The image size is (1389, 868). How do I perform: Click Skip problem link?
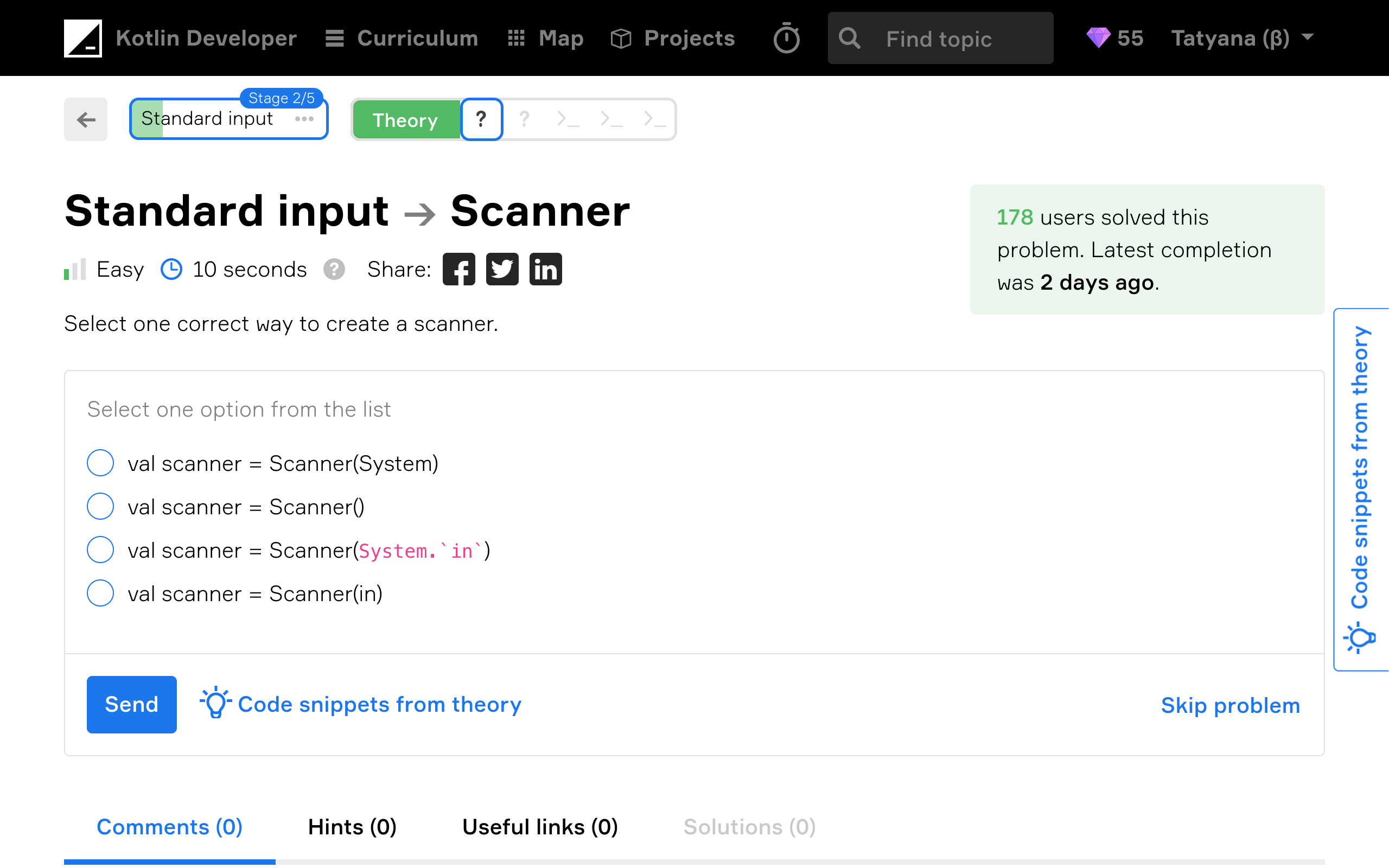(1230, 704)
